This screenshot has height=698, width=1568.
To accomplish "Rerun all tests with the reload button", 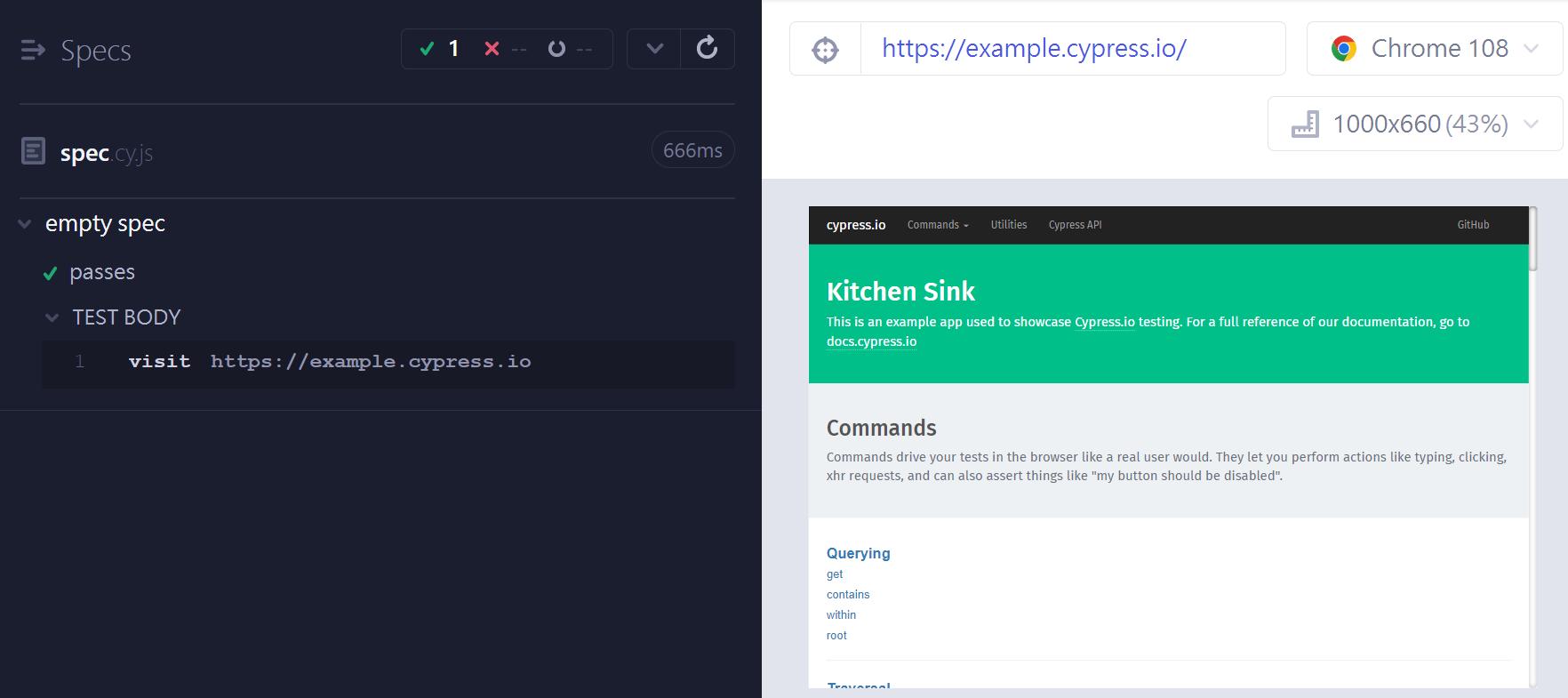I will pos(708,48).
